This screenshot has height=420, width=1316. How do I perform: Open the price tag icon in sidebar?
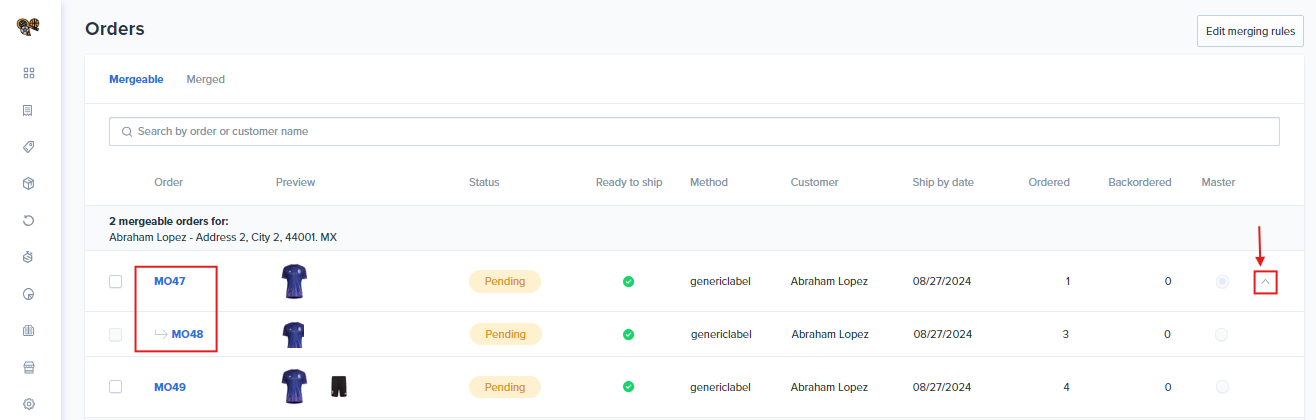coord(29,147)
